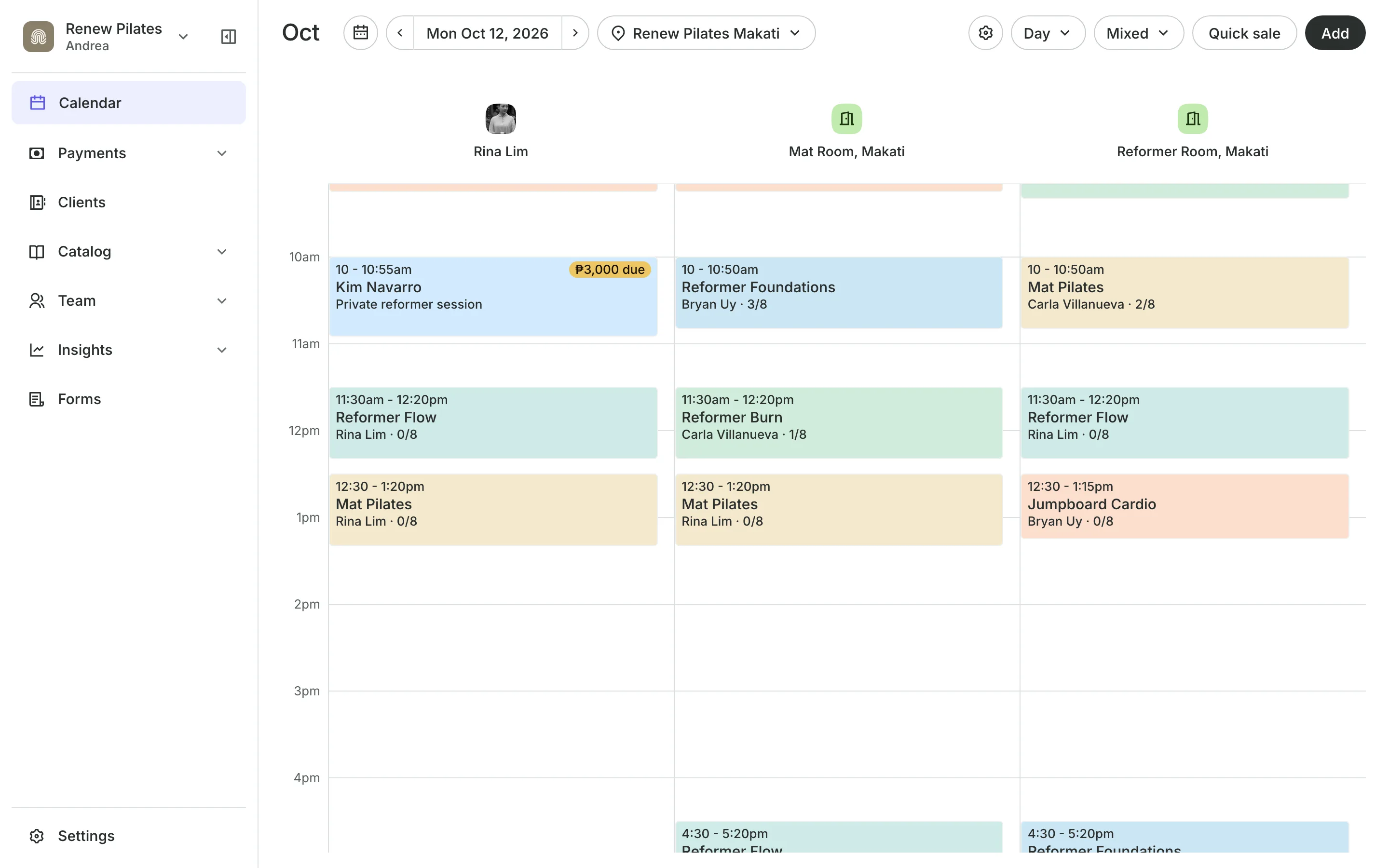1389x868 pixels.
Task: Open the Renew Pilates account switcher chevron
Action: tap(183, 37)
